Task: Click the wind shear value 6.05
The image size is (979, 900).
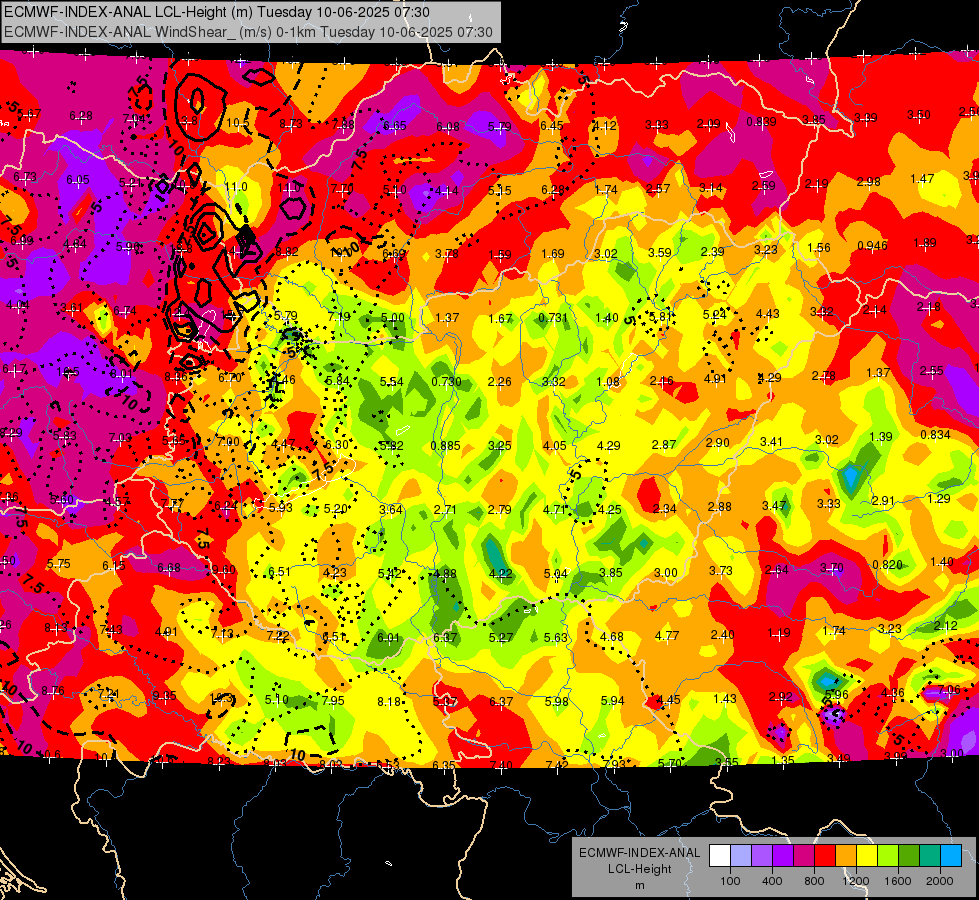Action: tap(78, 179)
